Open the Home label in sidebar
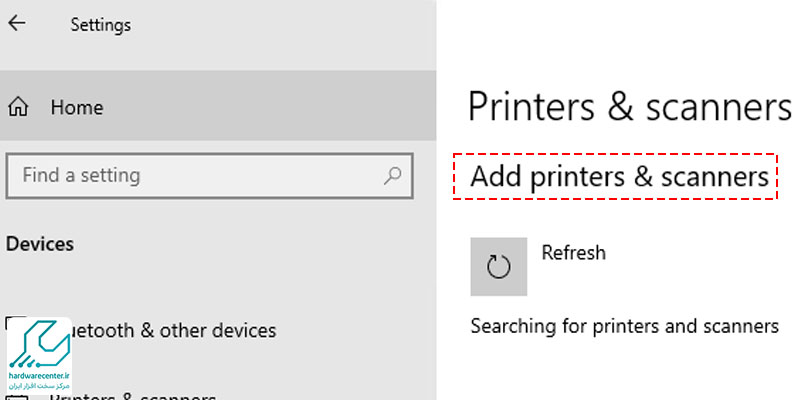This screenshot has width=800, height=400. click(77, 107)
